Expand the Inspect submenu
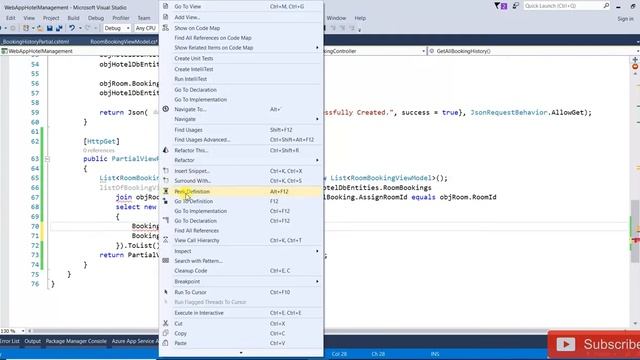This screenshot has width=640, height=360. pyautogui.click(x=241, y=251)
